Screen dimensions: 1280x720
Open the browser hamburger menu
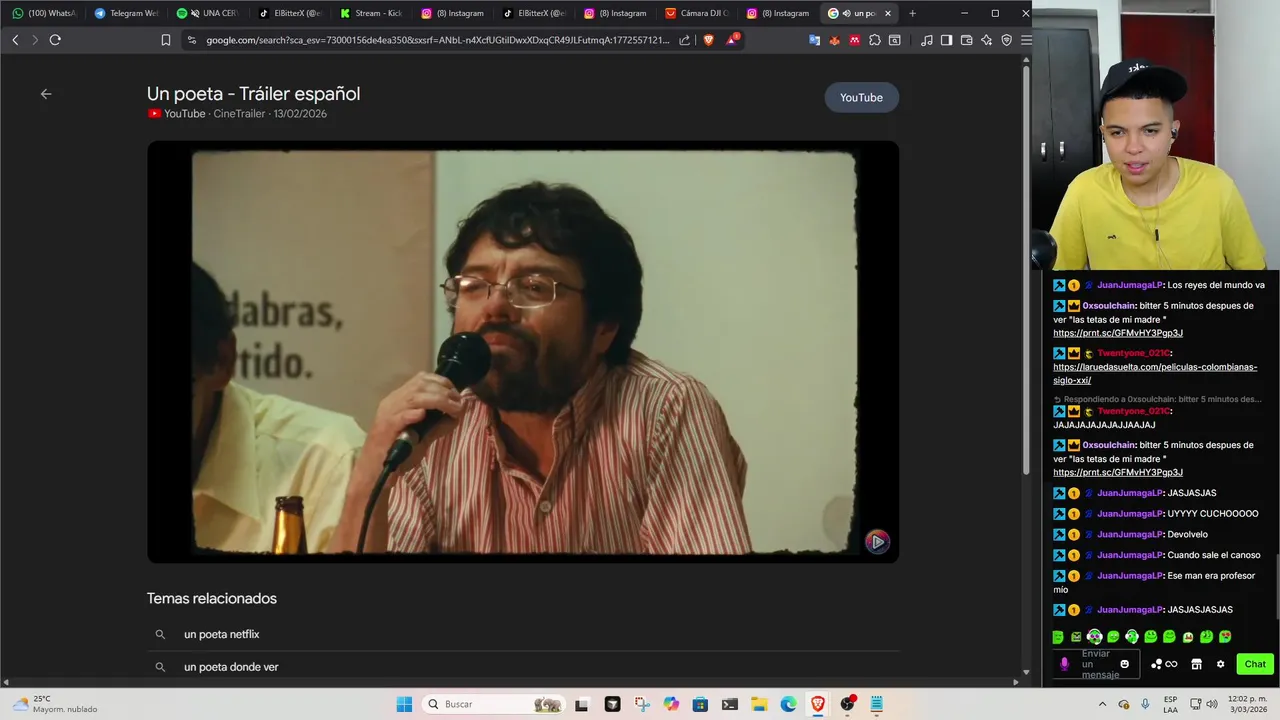pos(1026,40)
